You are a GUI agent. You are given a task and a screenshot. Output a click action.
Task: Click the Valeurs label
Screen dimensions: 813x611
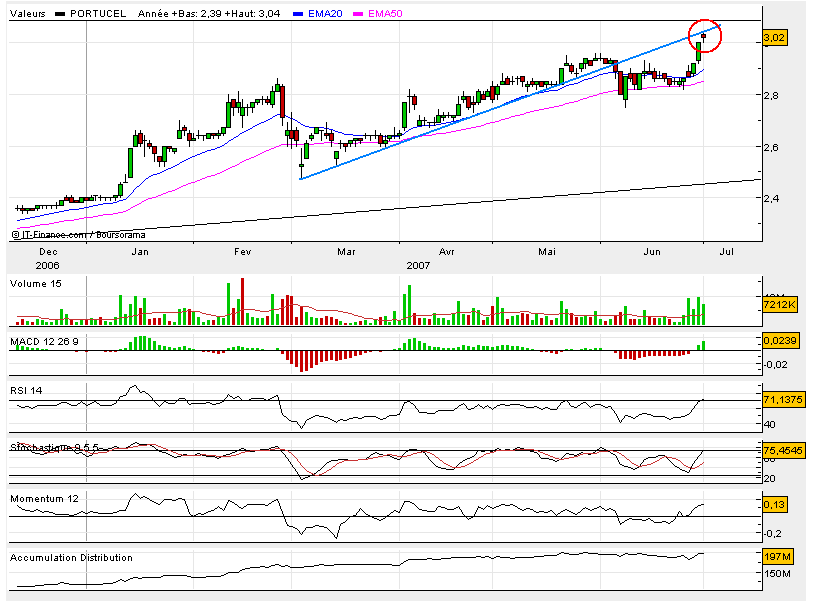(27, 14)
